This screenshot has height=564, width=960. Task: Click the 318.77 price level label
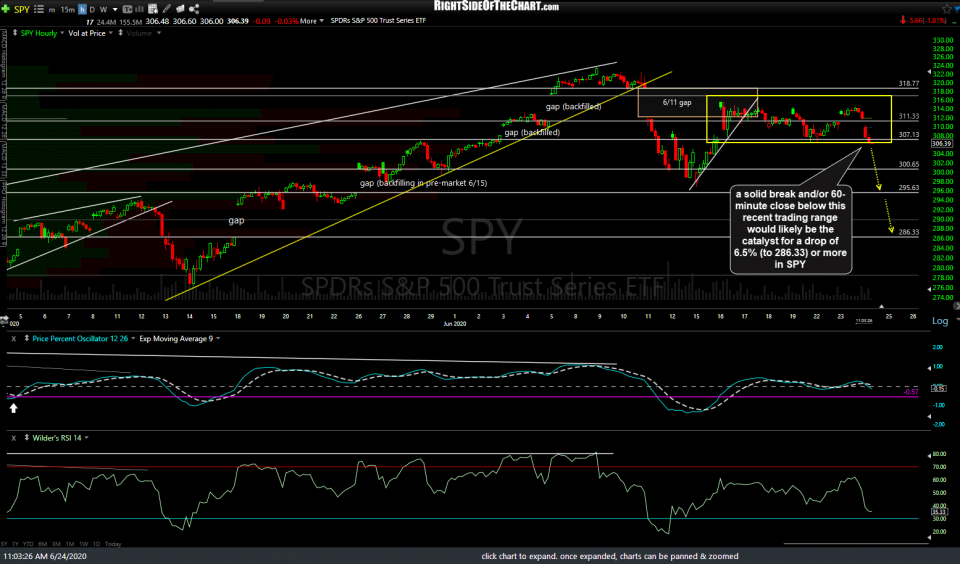coord(909,83)
